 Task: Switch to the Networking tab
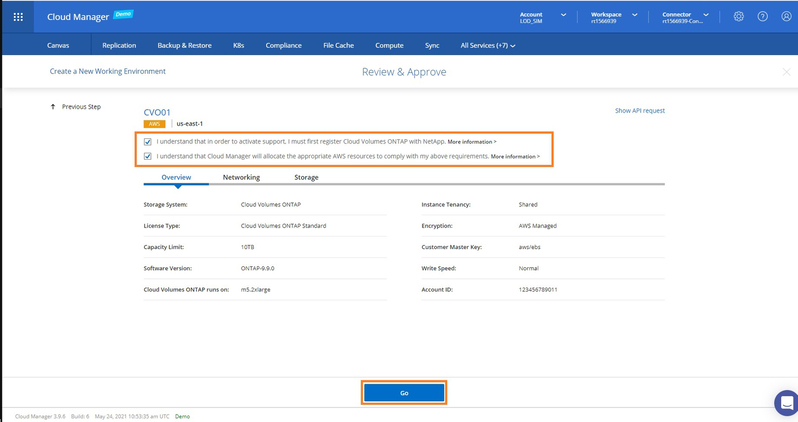pos(241,177)
